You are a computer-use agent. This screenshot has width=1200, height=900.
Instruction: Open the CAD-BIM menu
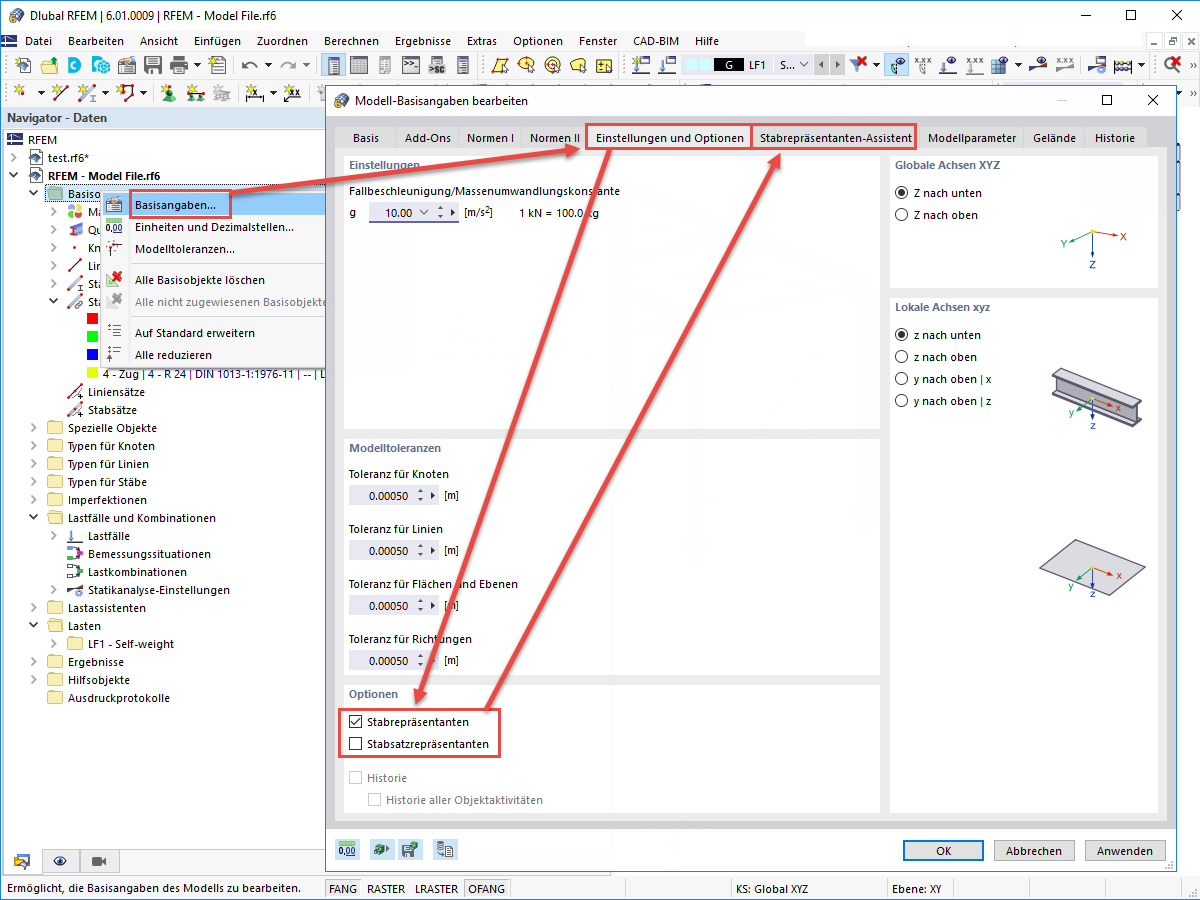[656, 41]
